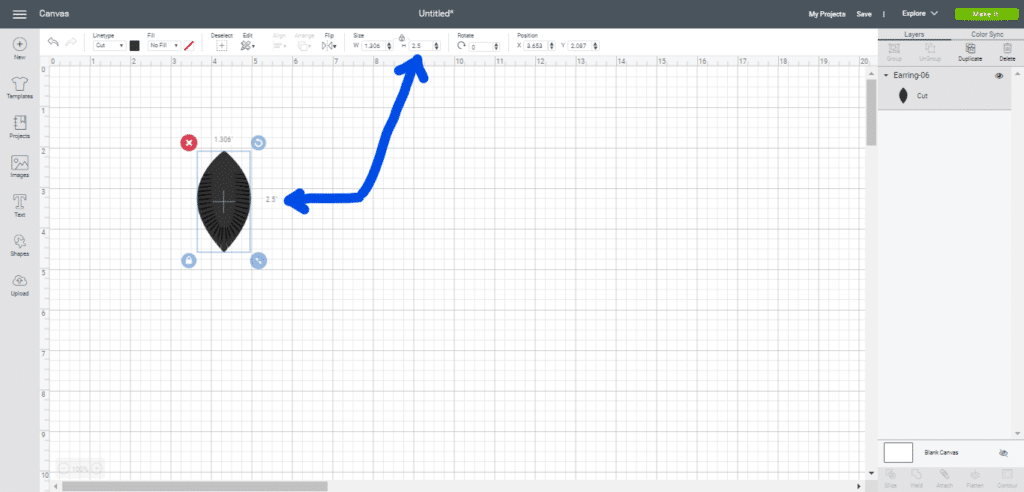The height and width of the screenshot is (492, 1024).
Task: Open the Templates panel icon
Action: click(19, 83)
